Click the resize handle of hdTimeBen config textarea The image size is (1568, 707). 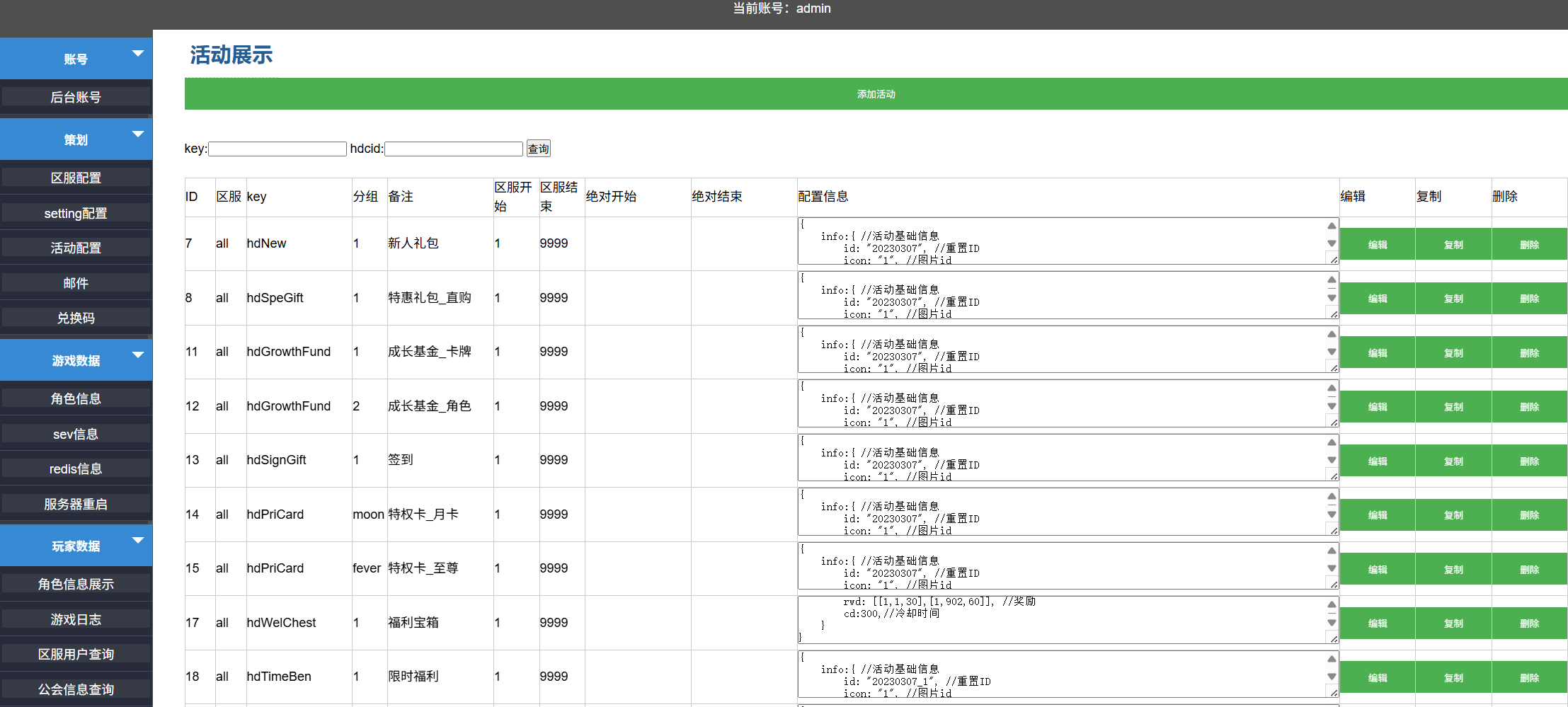[1334, 693]
